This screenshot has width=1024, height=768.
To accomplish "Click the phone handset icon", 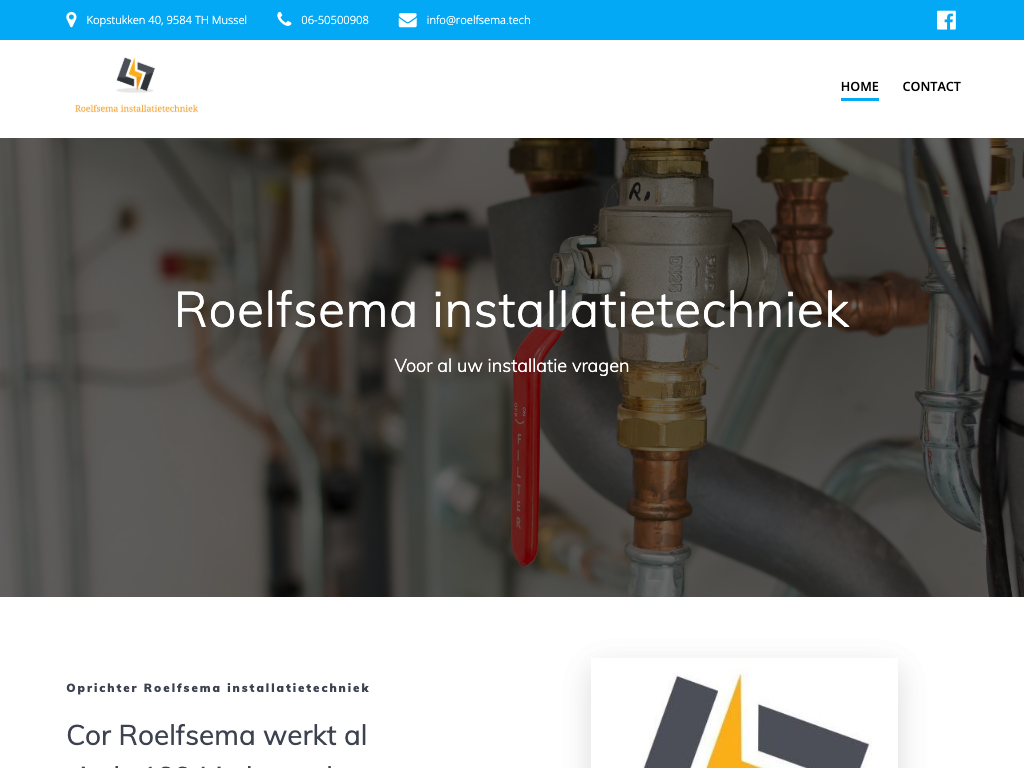I will (x=284, y=20).
